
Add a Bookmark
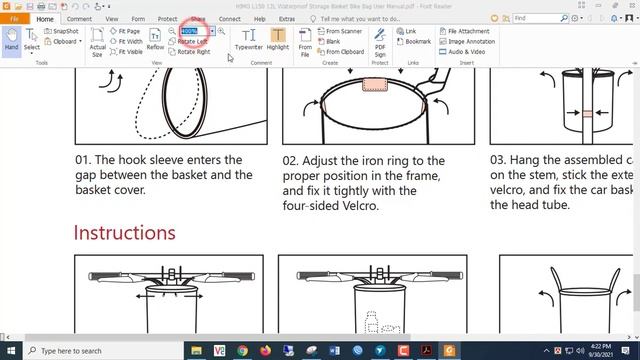coord(413,41)
